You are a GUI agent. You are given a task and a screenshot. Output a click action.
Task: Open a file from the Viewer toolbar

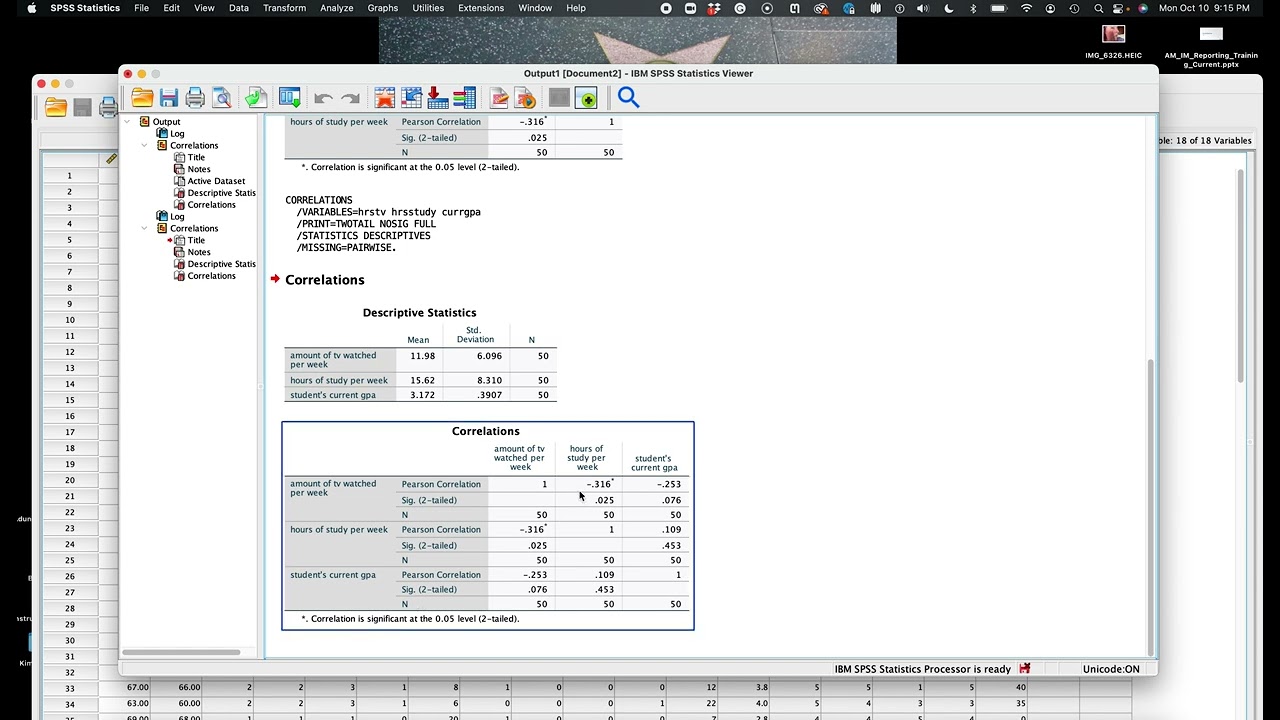tap(142, 97)
